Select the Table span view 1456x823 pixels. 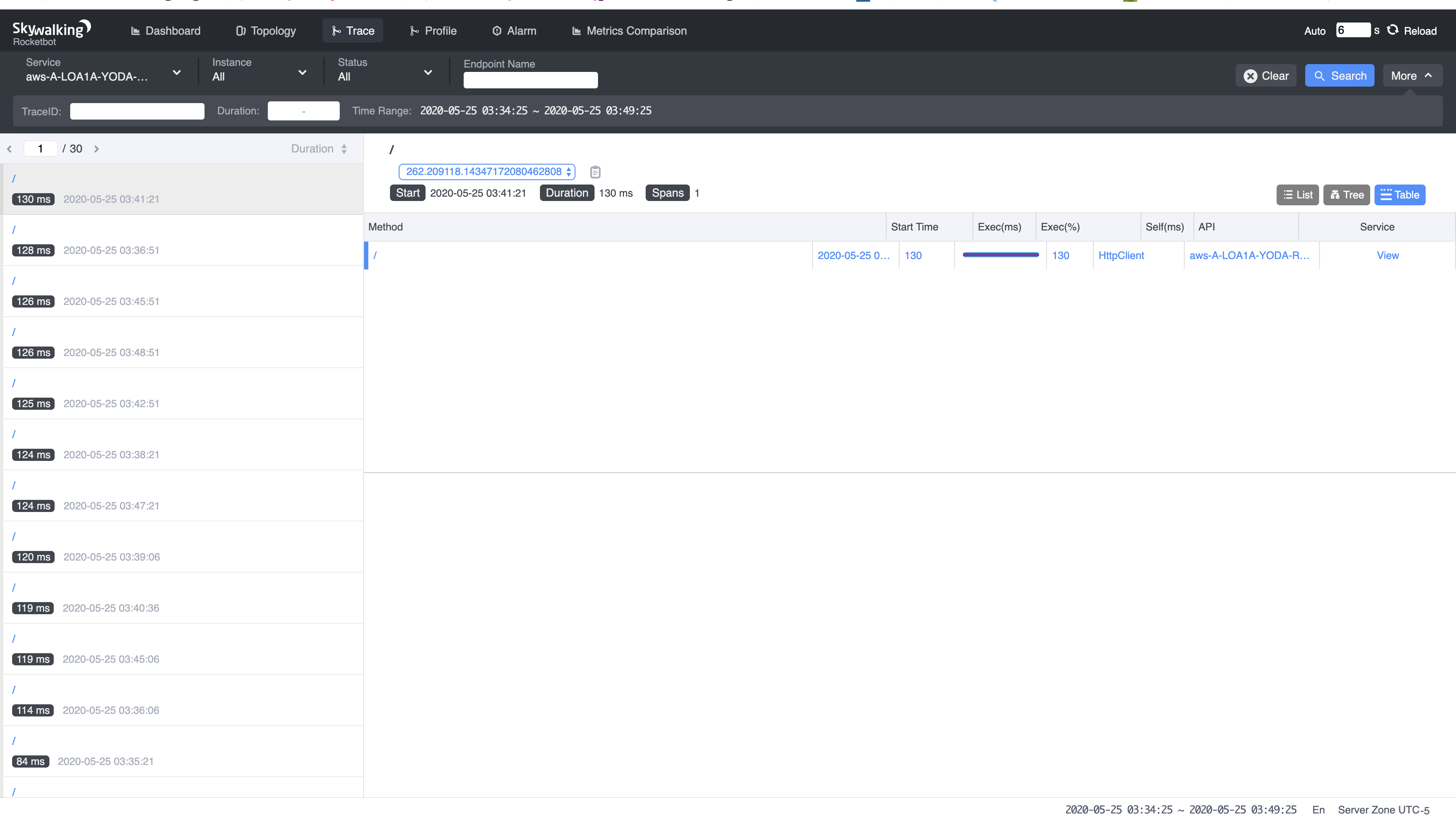(x=1400, y=194)
